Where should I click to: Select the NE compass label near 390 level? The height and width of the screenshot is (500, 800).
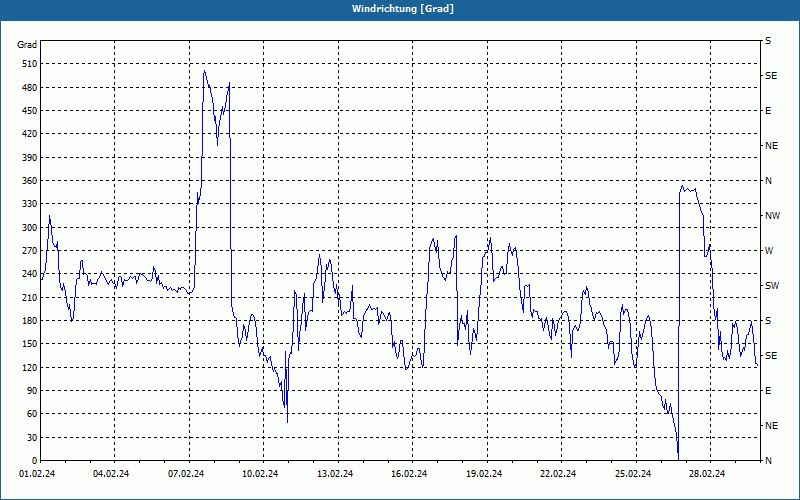(x=771, y=146)
